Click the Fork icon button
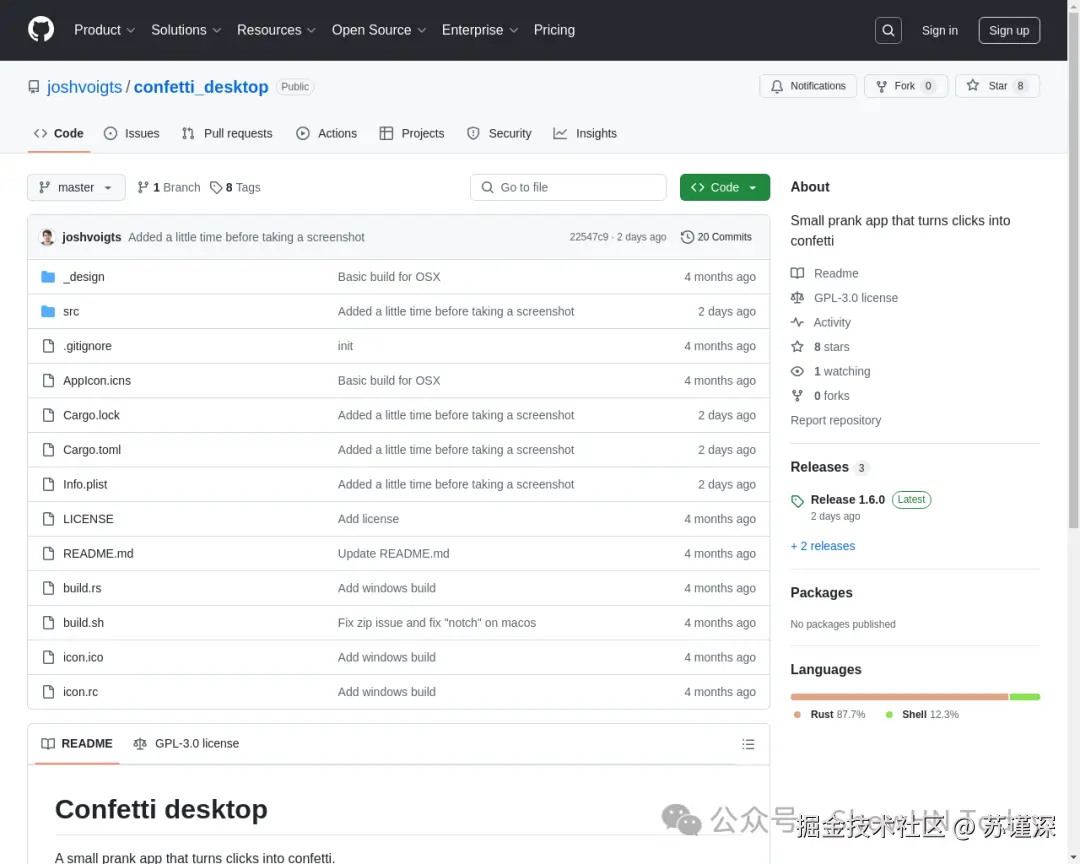This screenshot has width=1080, height=864. click(x=881, y=86)
